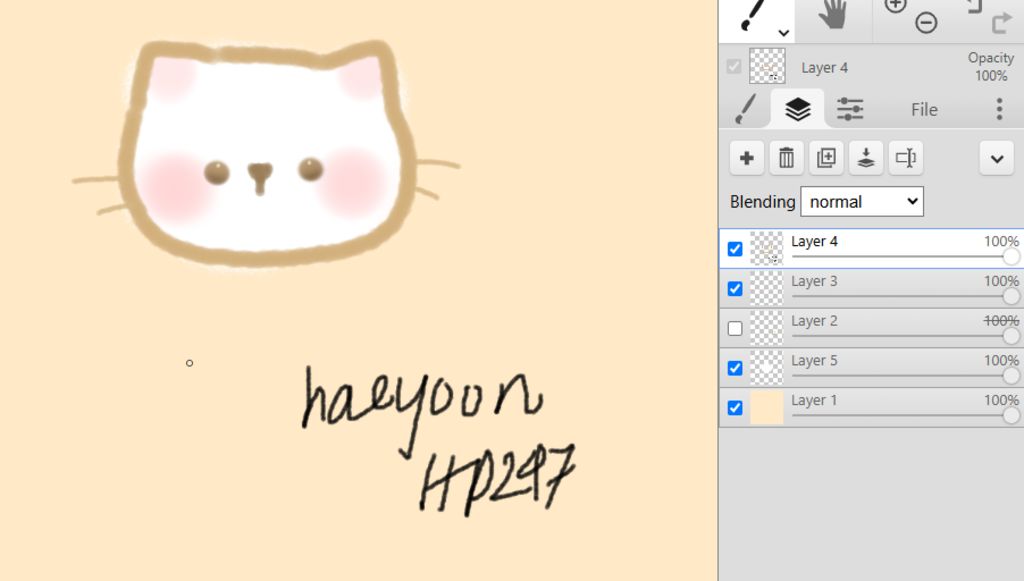Add a new layer with plus button
1024x581 pixels.
pyautogui.click(x=746, y=158)
